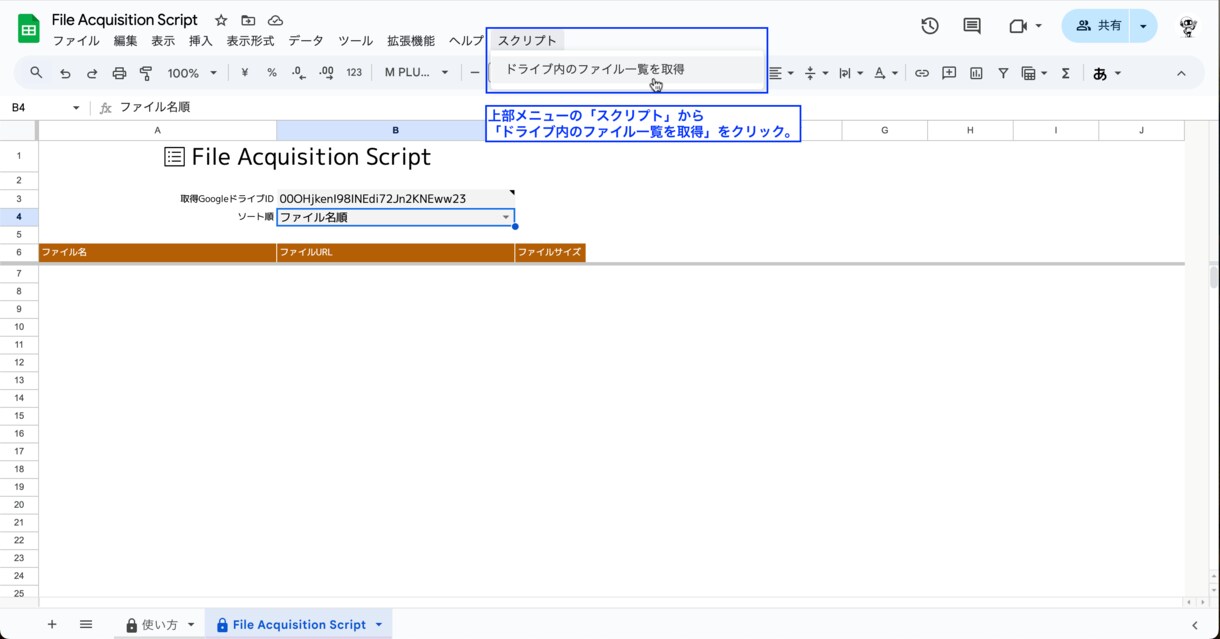Click the move to folder icon
The width and height of the screenshot is (1220, 639).
pyautogui.click(x=248, y=20)
